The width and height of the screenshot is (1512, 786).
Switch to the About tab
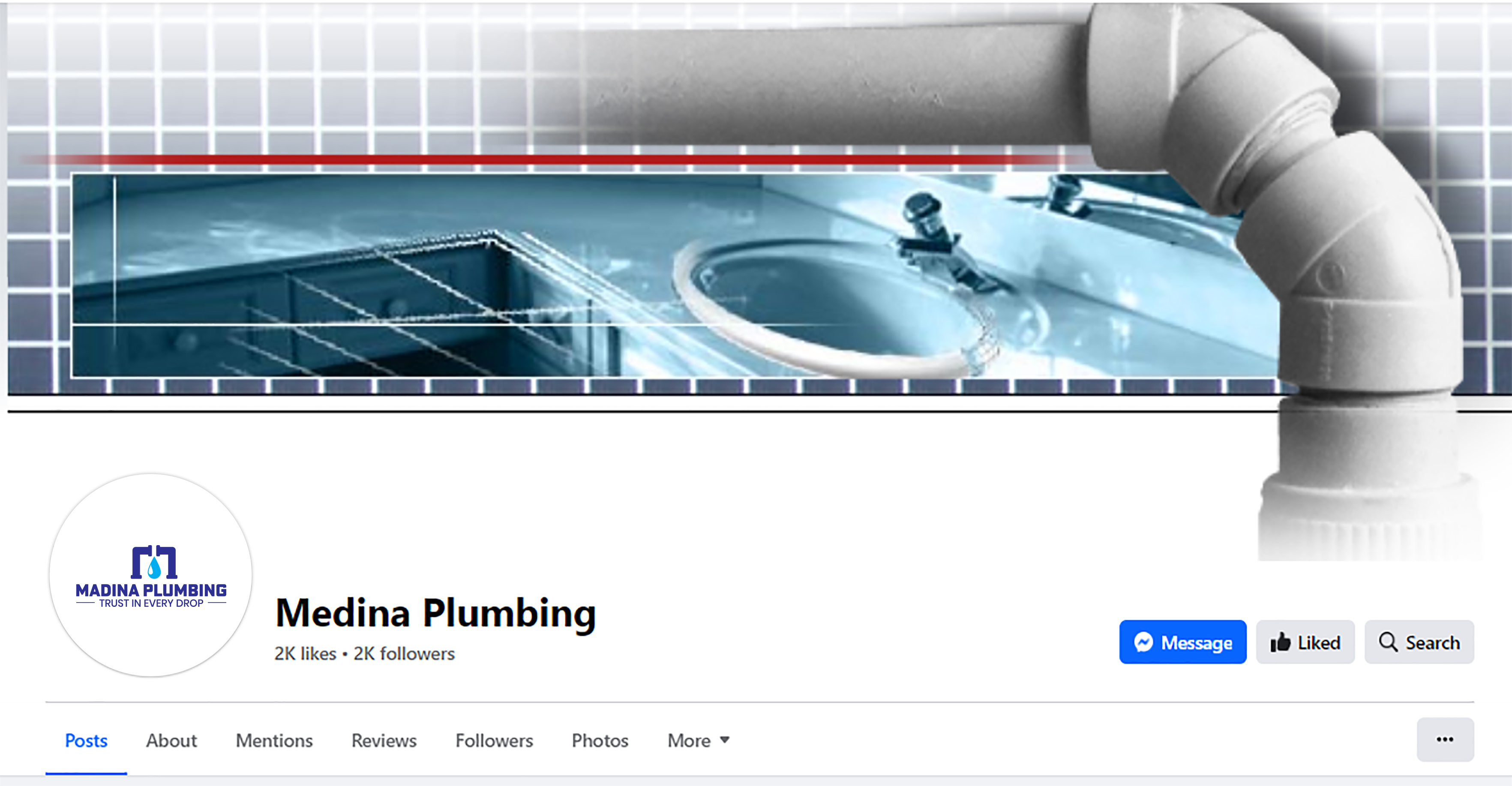pos(171,740)
